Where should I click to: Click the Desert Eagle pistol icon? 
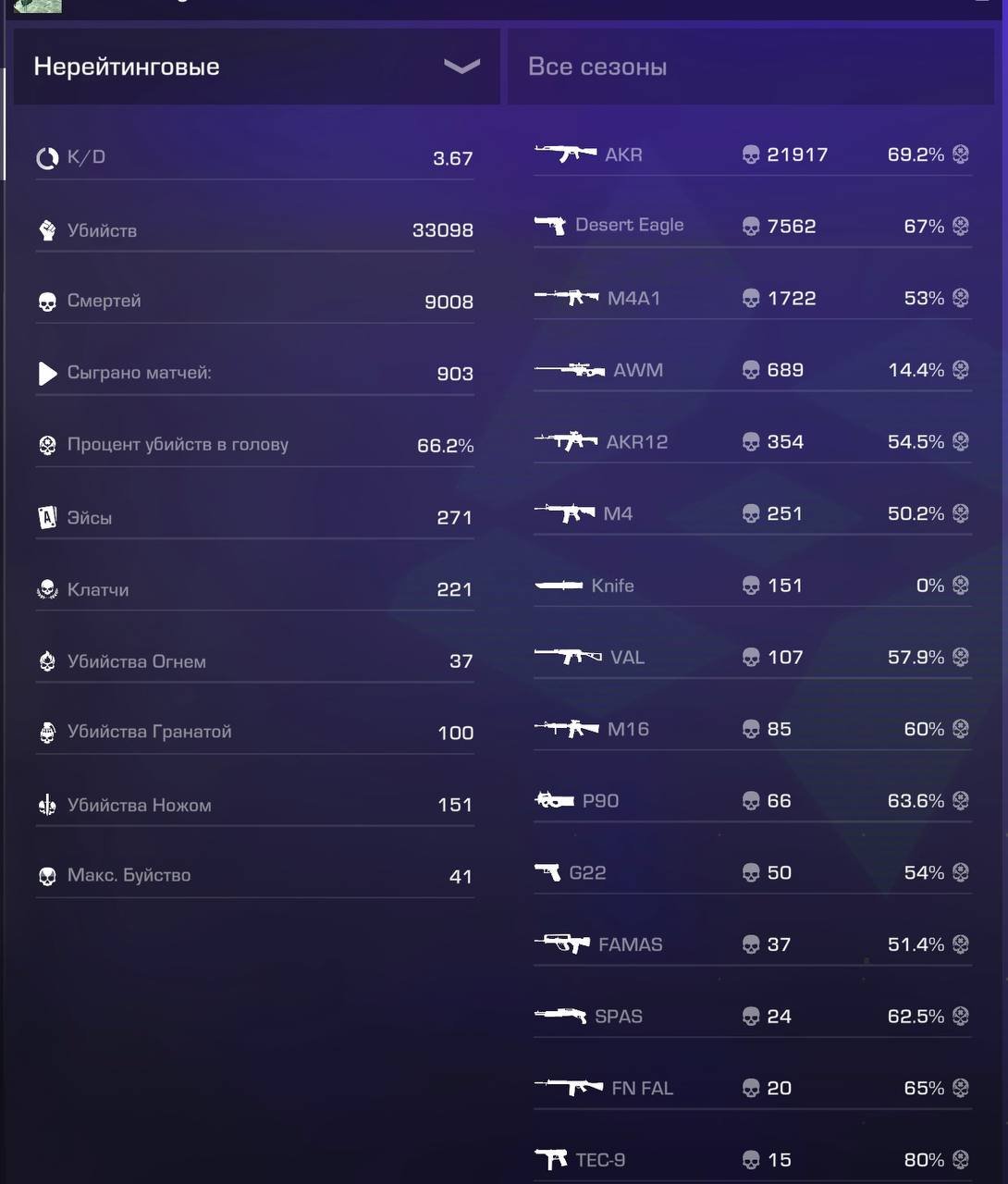[550, 225]
